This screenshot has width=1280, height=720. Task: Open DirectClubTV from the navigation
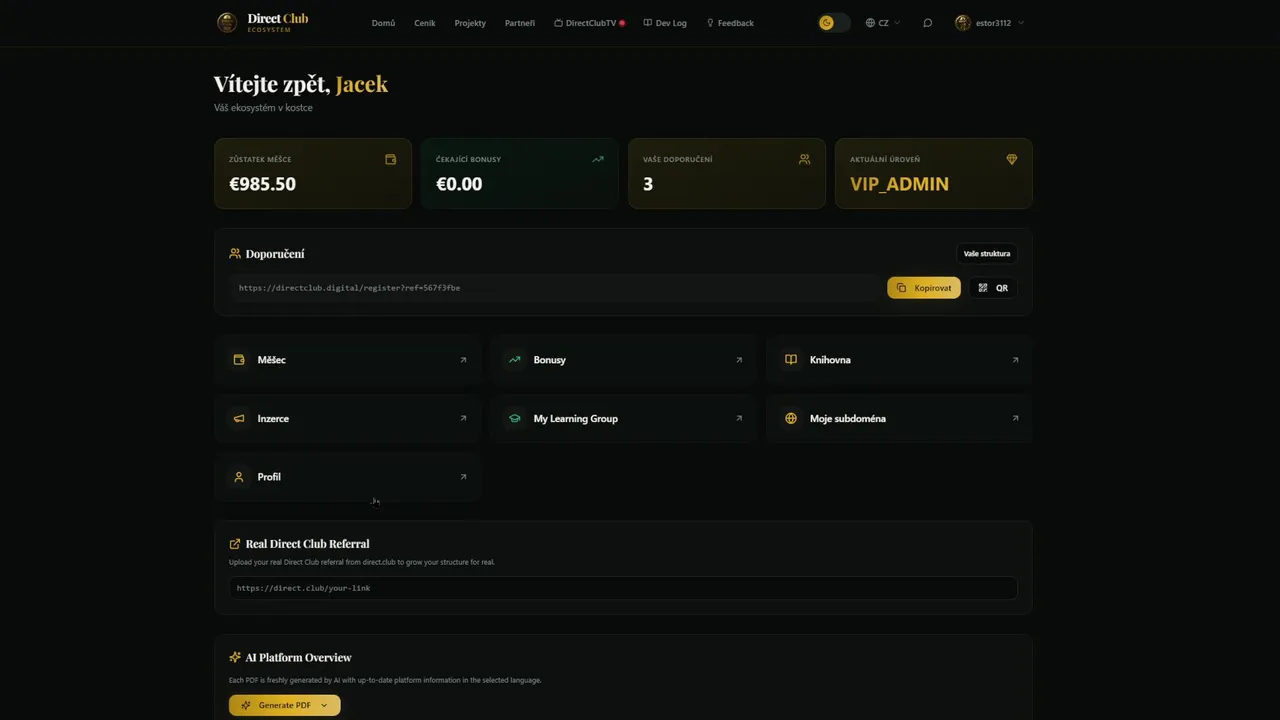point(590,23)
